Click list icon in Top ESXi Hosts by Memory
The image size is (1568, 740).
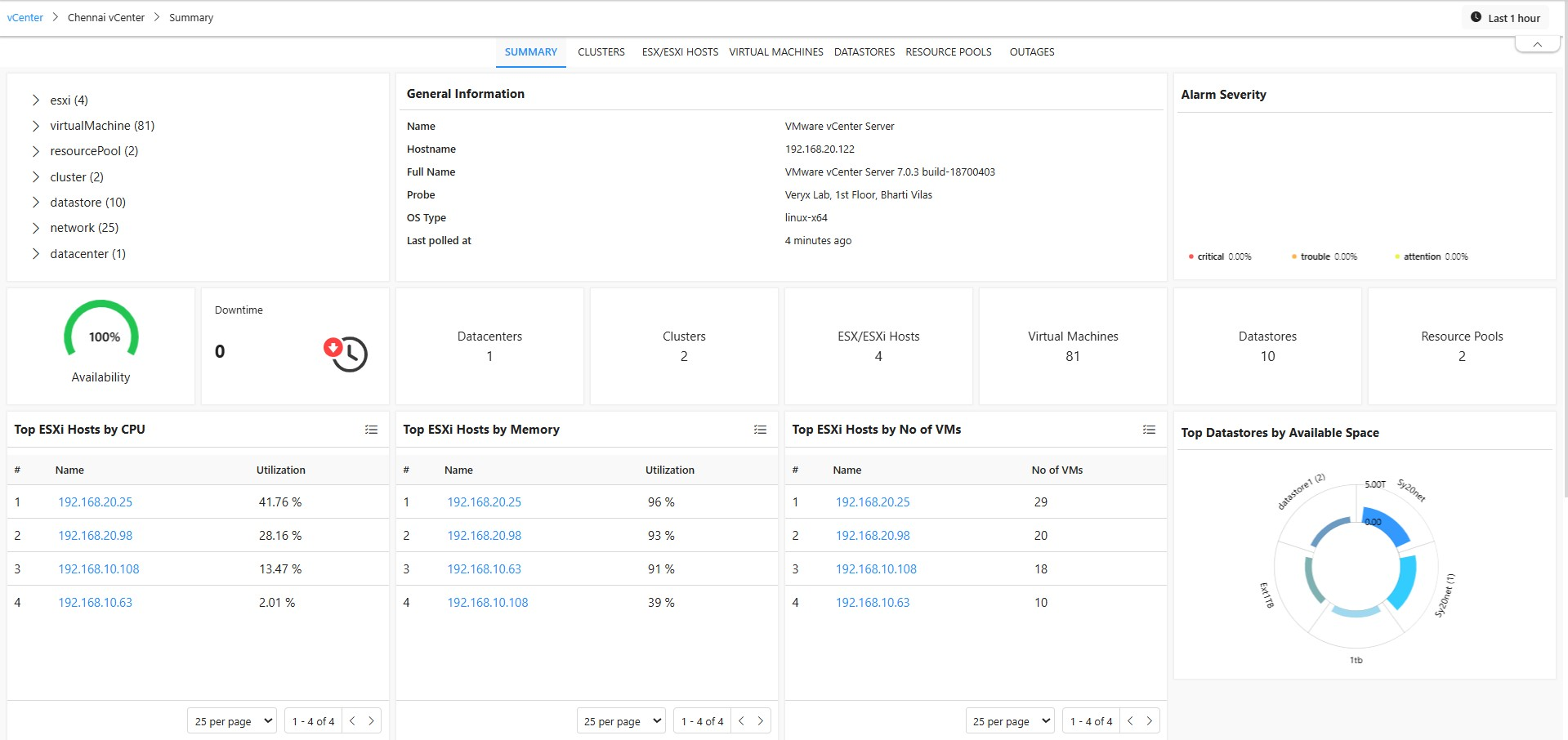click(x=760, y=430)
